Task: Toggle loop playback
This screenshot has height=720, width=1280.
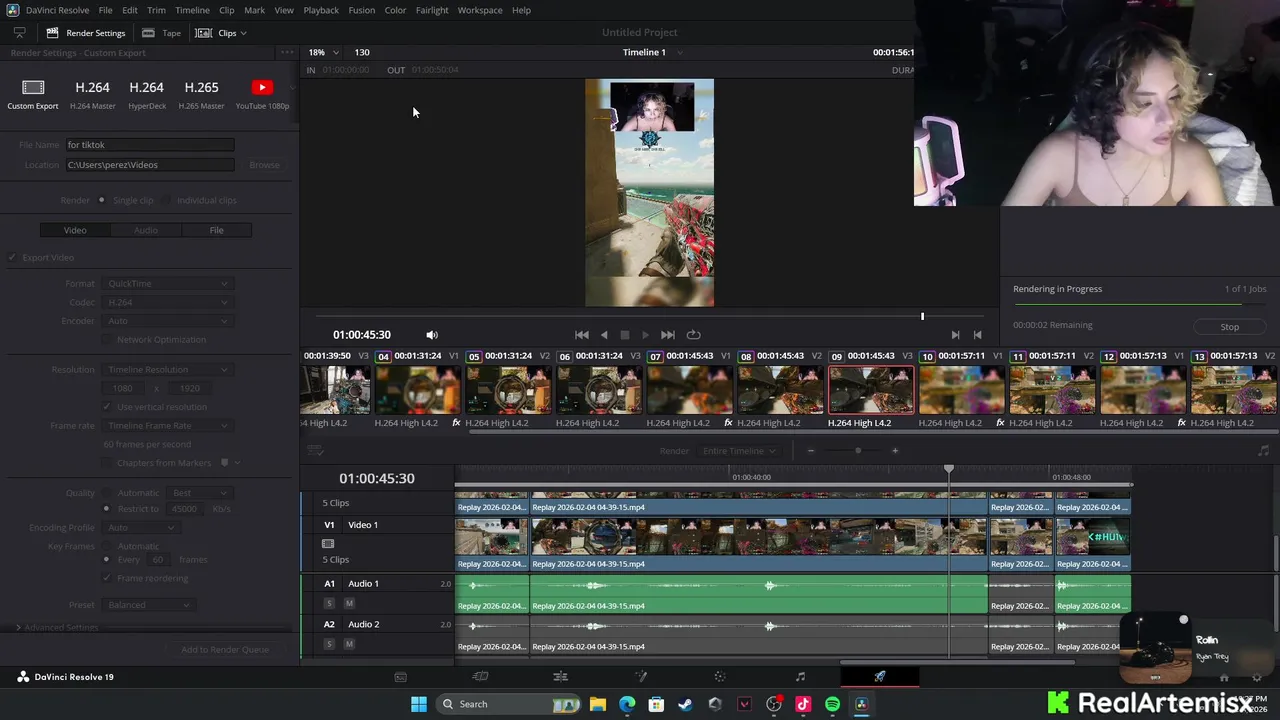Action: 693,335
